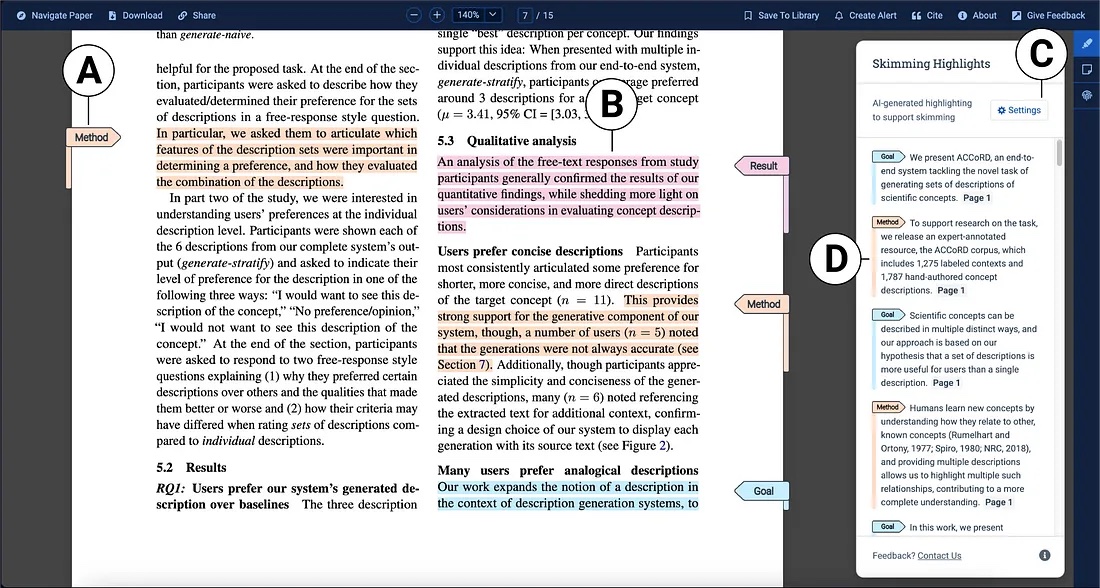Create Alert with the bell button
The image size is (1100, 588).
coord(865,15)
